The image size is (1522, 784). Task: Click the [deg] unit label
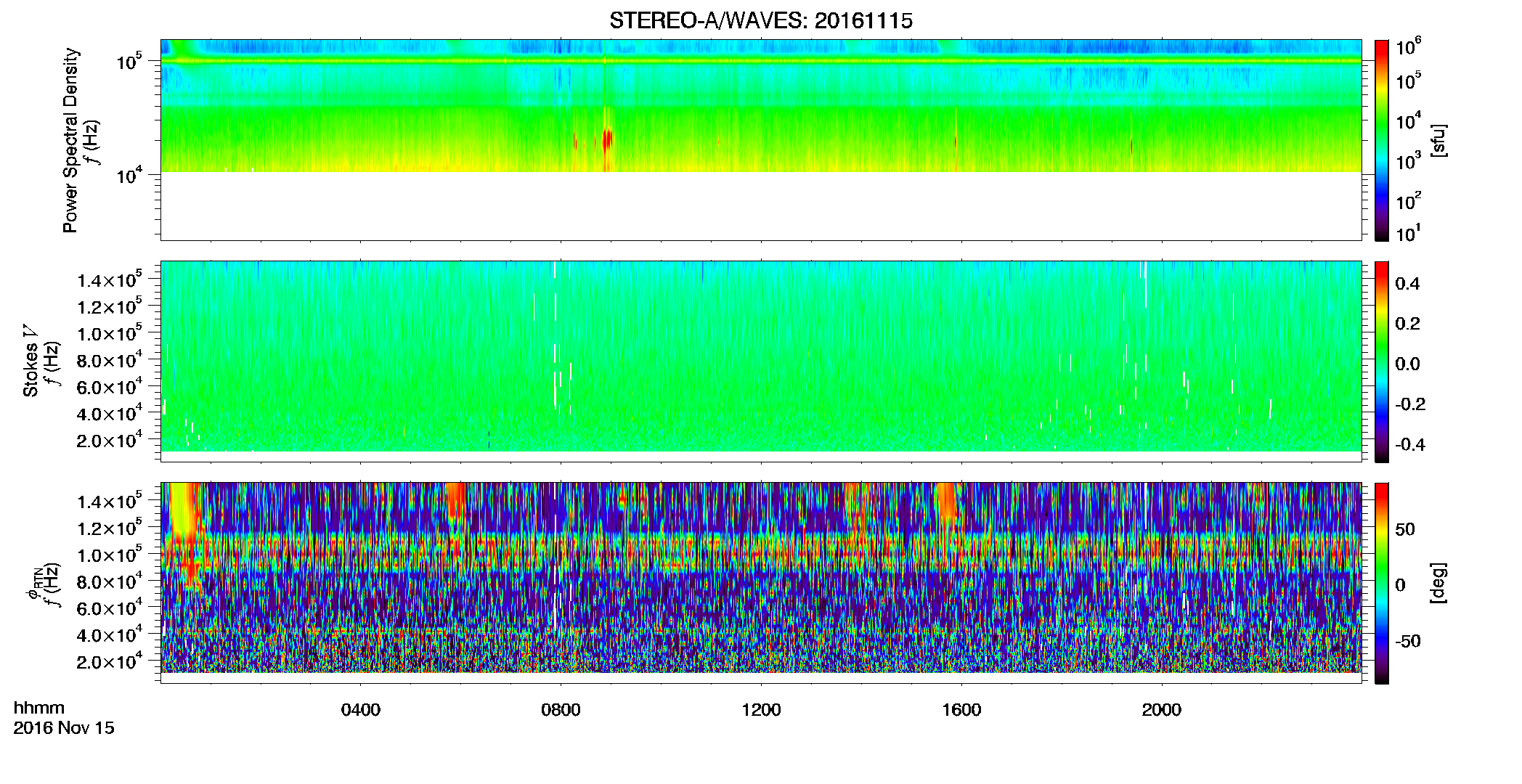point(1438,583)
